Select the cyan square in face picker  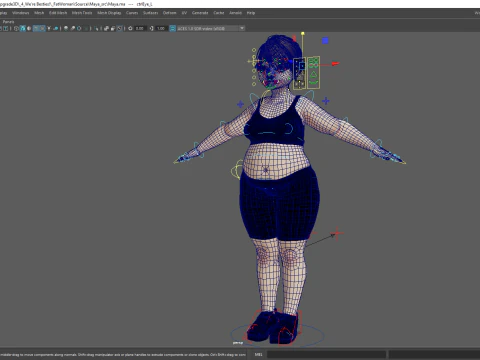click(x=302, y=66)
